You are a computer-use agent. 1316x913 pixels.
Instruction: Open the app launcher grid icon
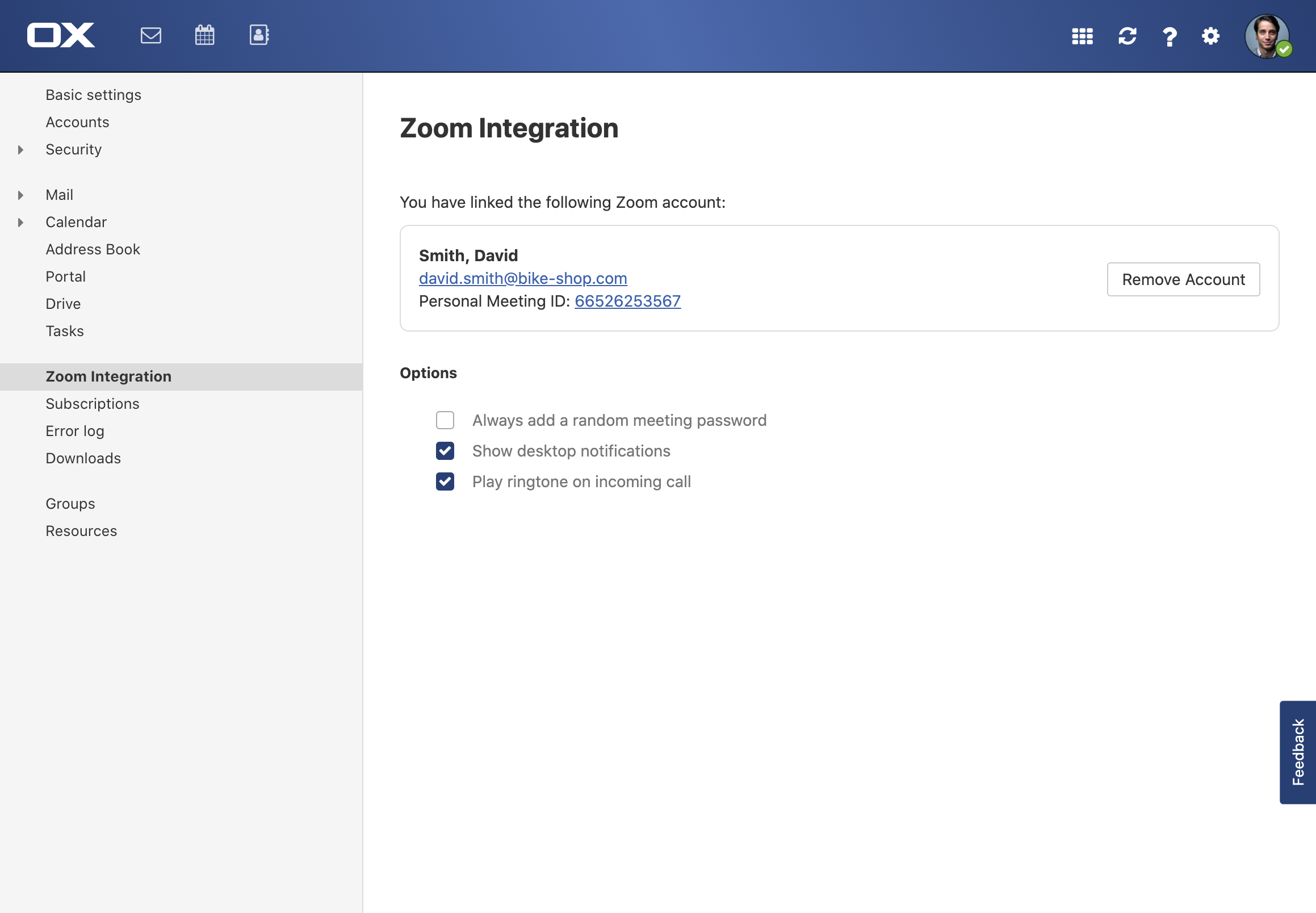[x=1082, y=36]
